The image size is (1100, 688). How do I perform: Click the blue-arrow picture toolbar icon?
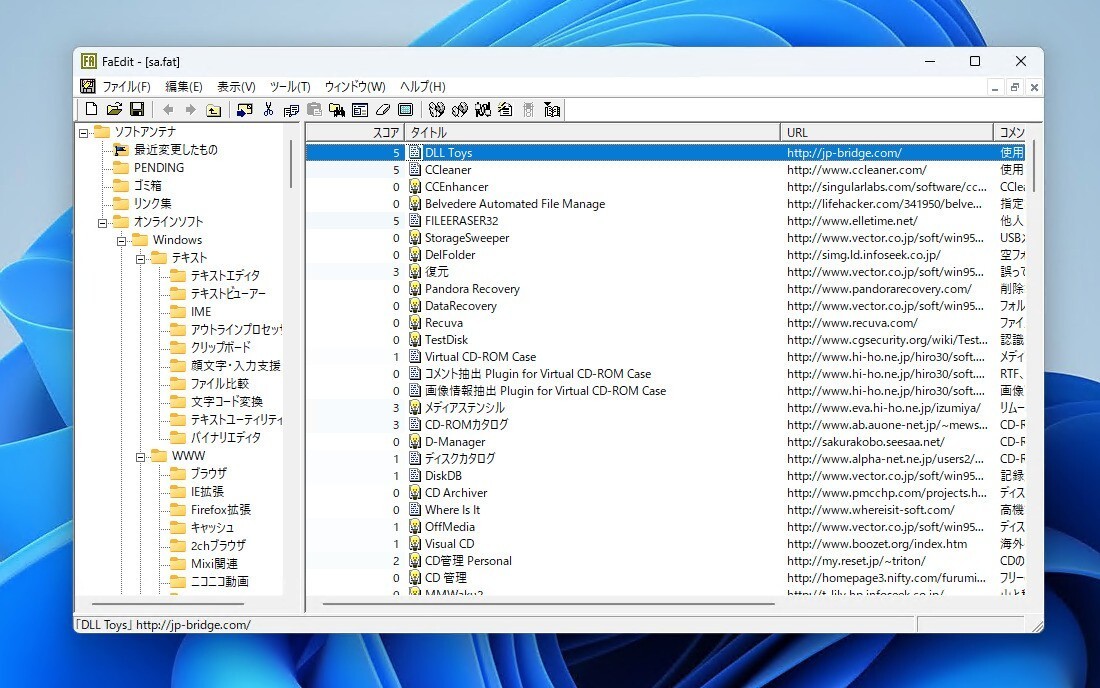[244, 109]
